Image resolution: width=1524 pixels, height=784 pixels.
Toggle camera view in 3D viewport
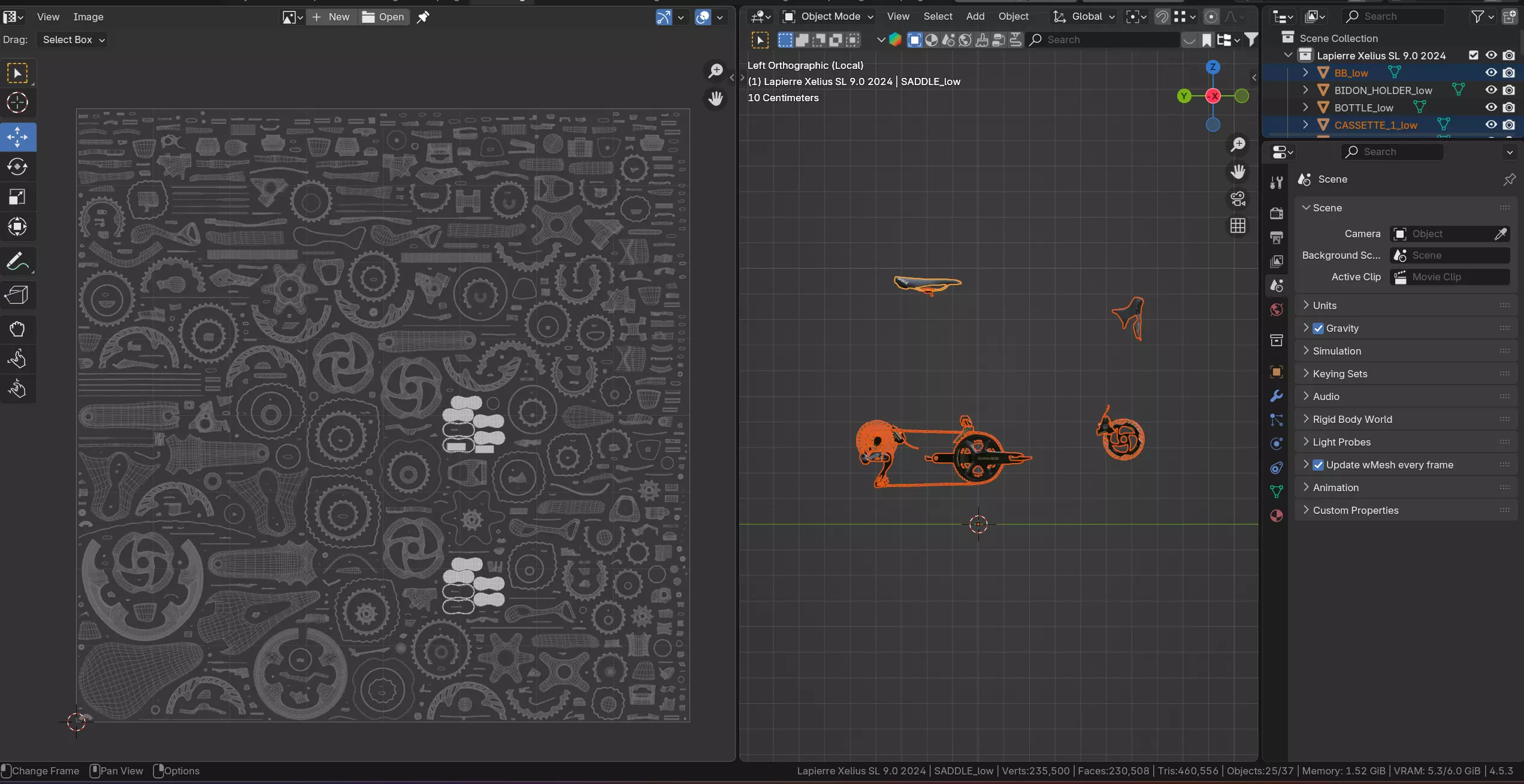click(1238, 199)
